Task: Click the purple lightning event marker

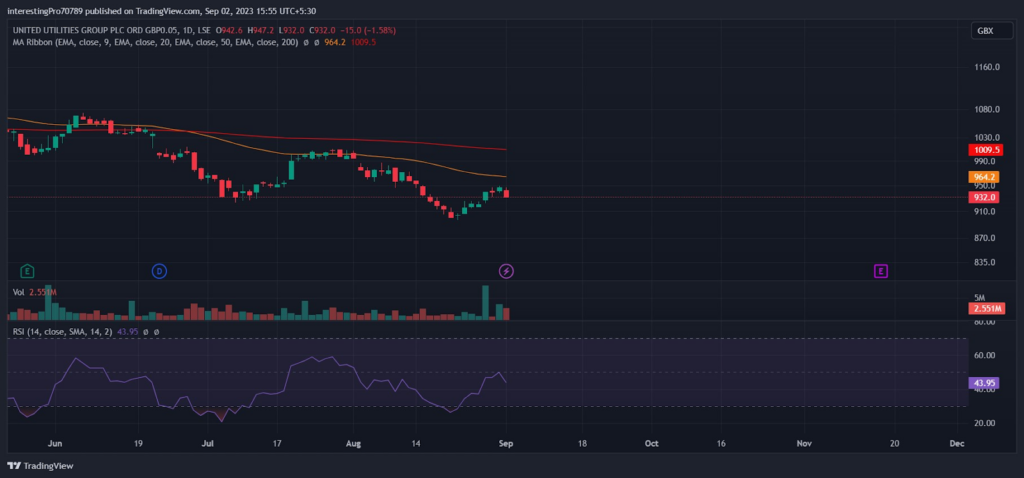Action: tap(506, 270)
